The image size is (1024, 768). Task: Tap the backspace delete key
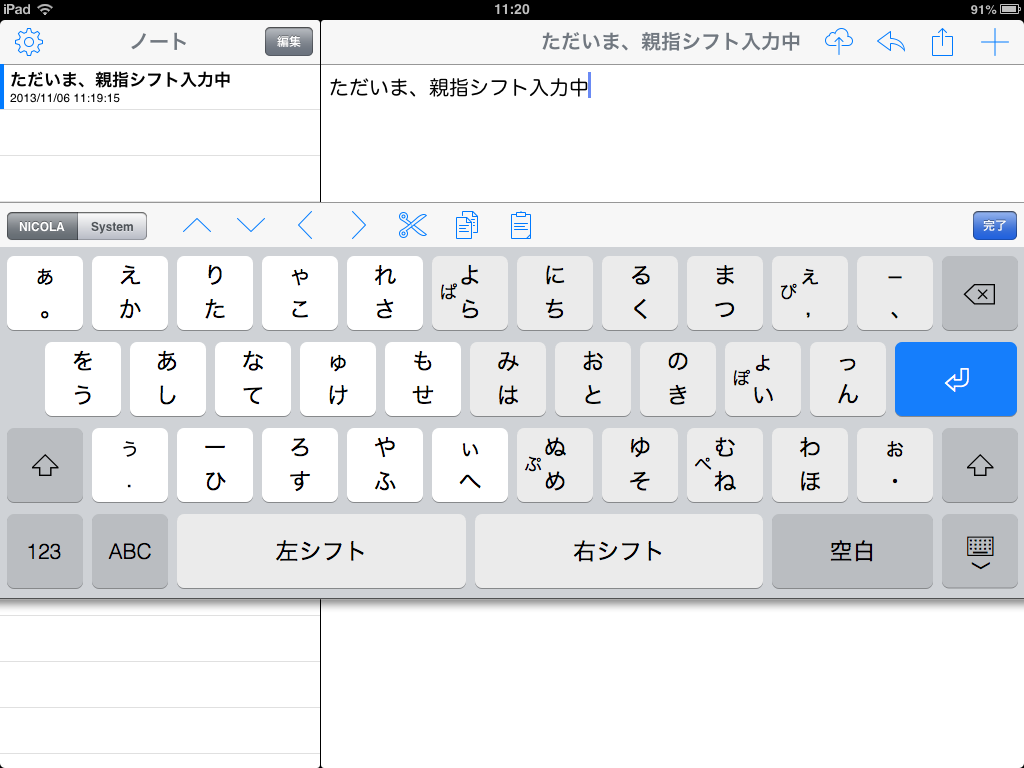980,293
